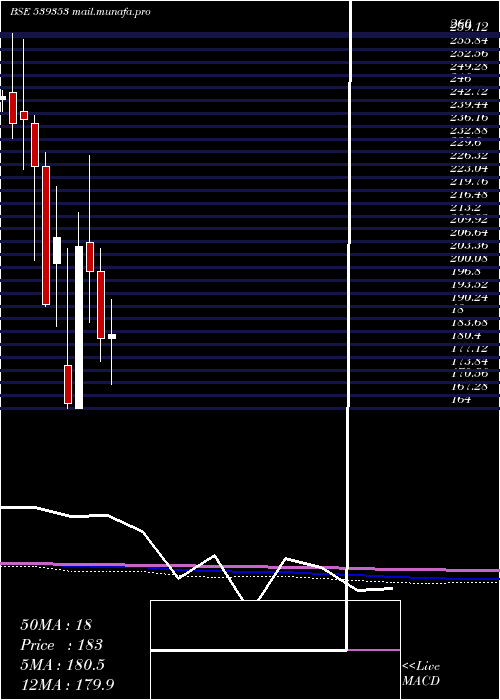Click the 180.4 price axis label

(x=465, y=335)
